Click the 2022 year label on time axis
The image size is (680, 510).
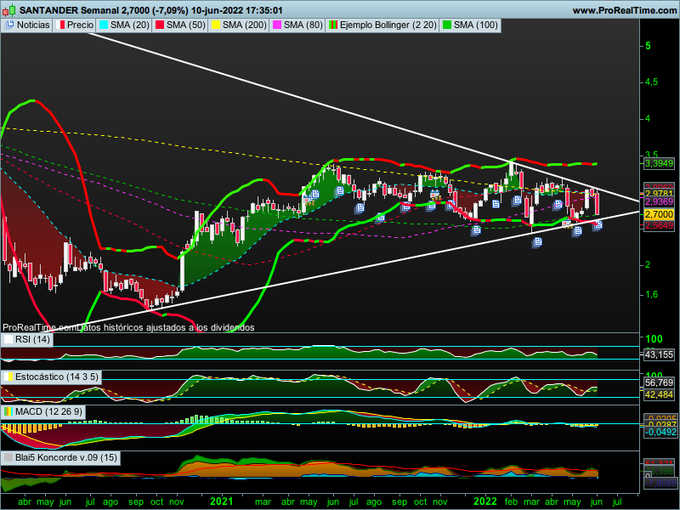pyautogui.click(x=485, y=502)
